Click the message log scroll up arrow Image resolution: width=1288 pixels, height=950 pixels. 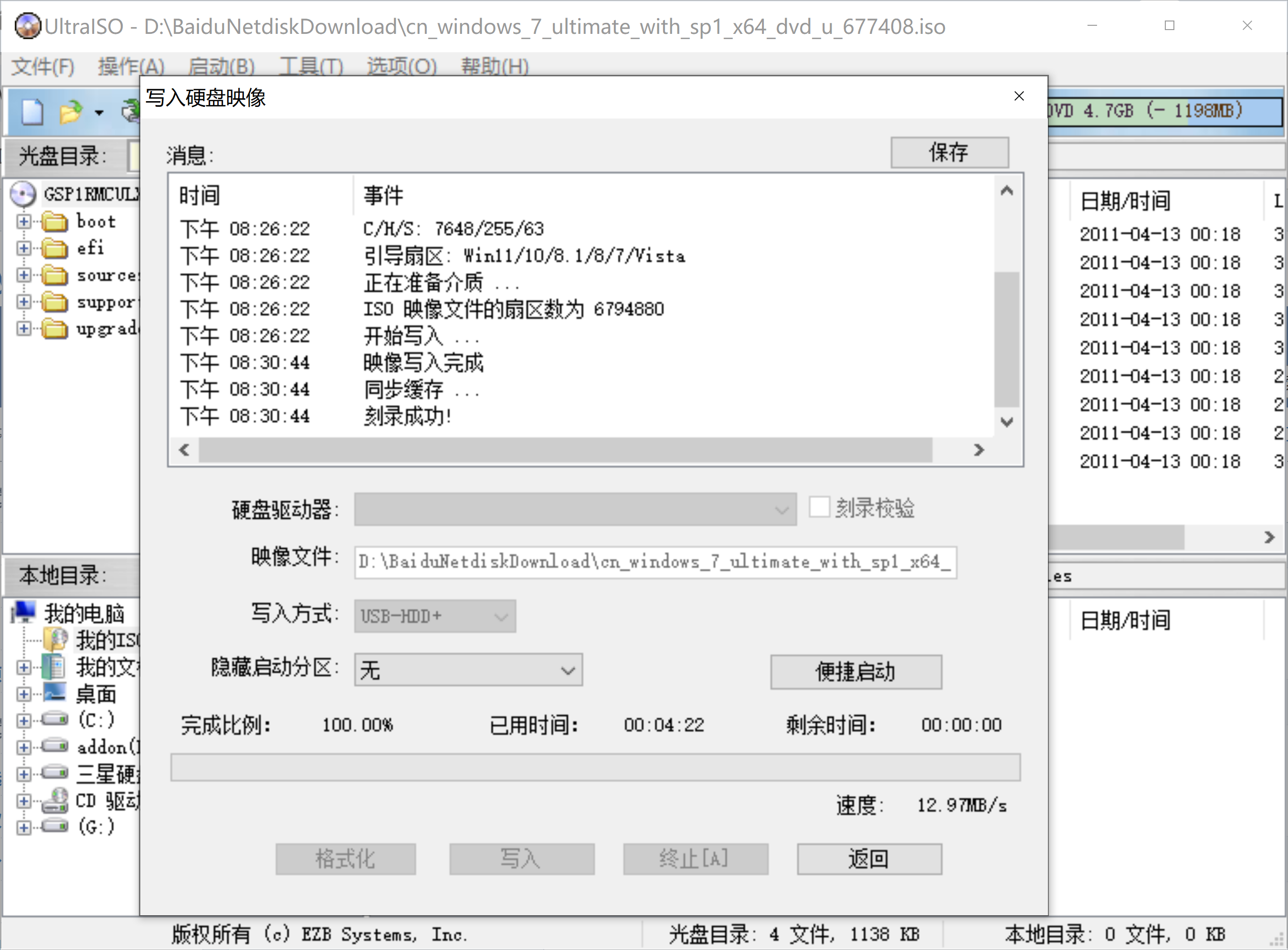(x=1006, y=191)
